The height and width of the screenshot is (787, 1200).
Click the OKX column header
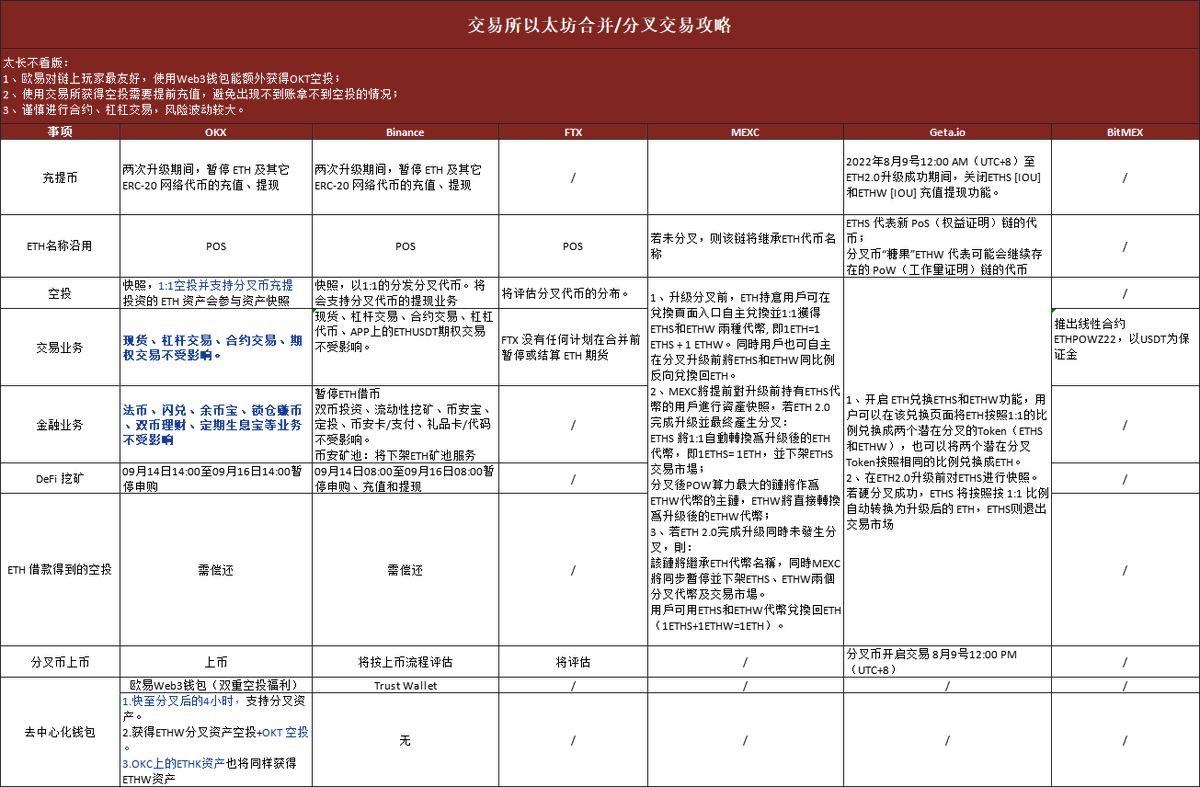(x=215, y=132)
